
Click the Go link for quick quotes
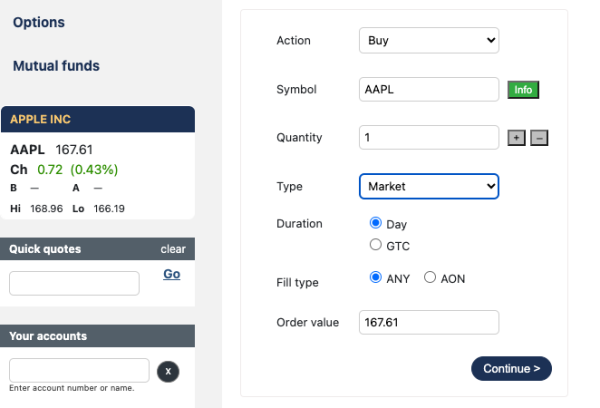pos(171,273)
